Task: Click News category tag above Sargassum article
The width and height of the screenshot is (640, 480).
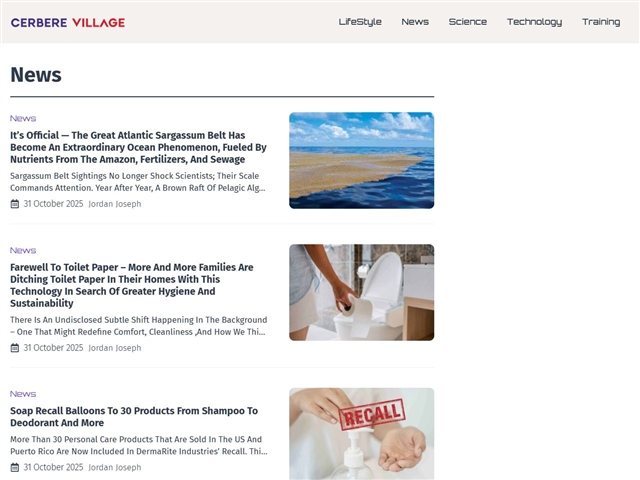Action: [23, 118]
